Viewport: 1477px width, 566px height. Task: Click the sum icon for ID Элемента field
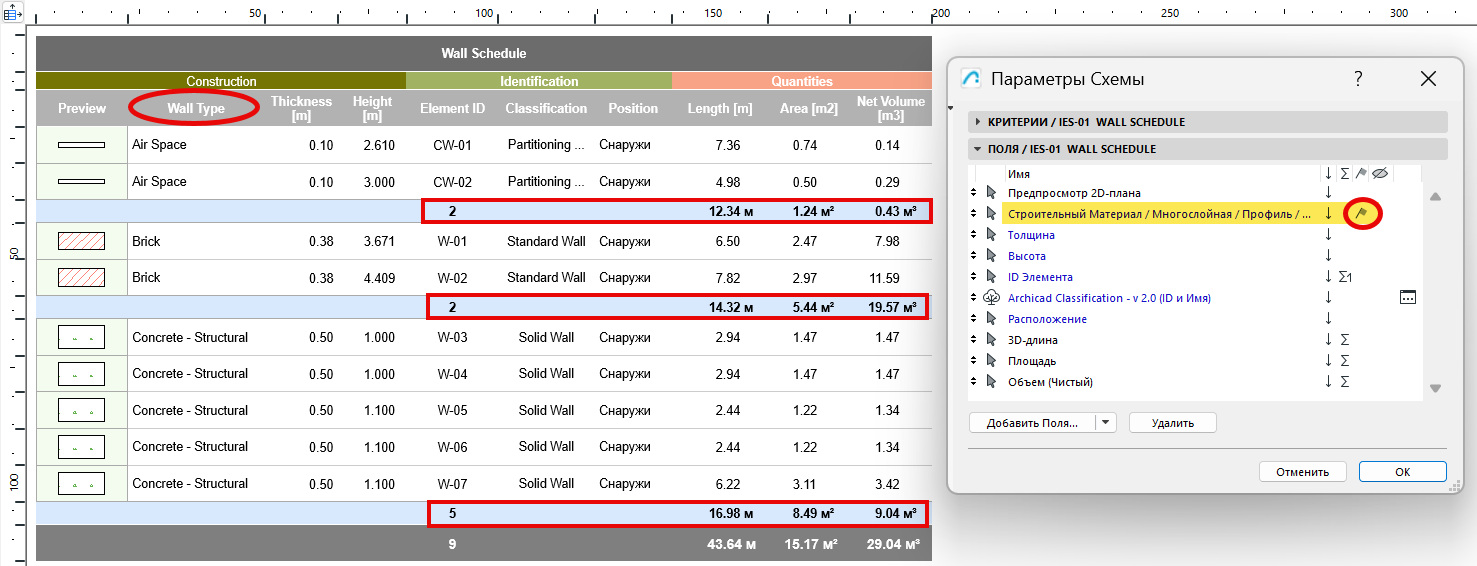(x=1346, y=277)
